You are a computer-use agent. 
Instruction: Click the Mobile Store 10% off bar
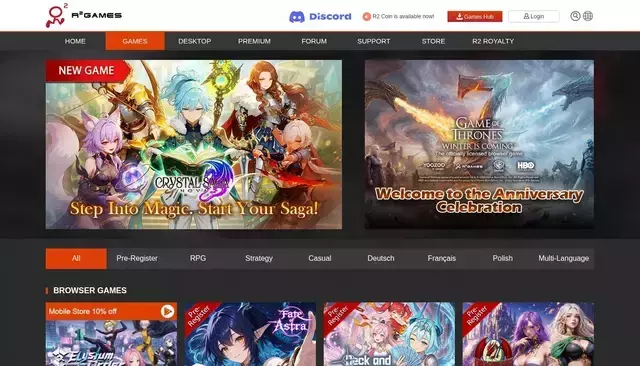tap(111, 311)
